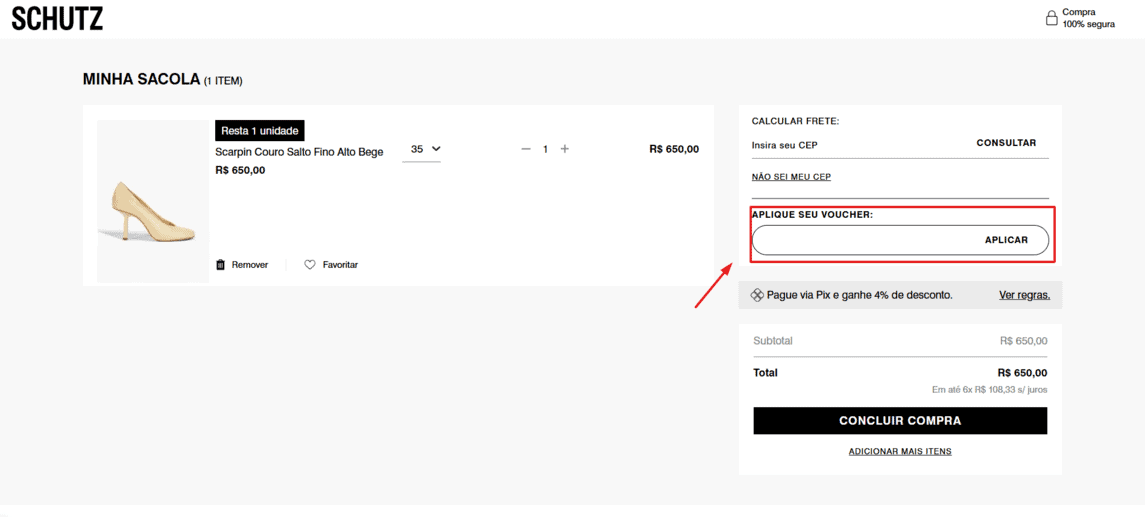Remove the item via Remover text
1145x517 pixels.
(250, 265)
